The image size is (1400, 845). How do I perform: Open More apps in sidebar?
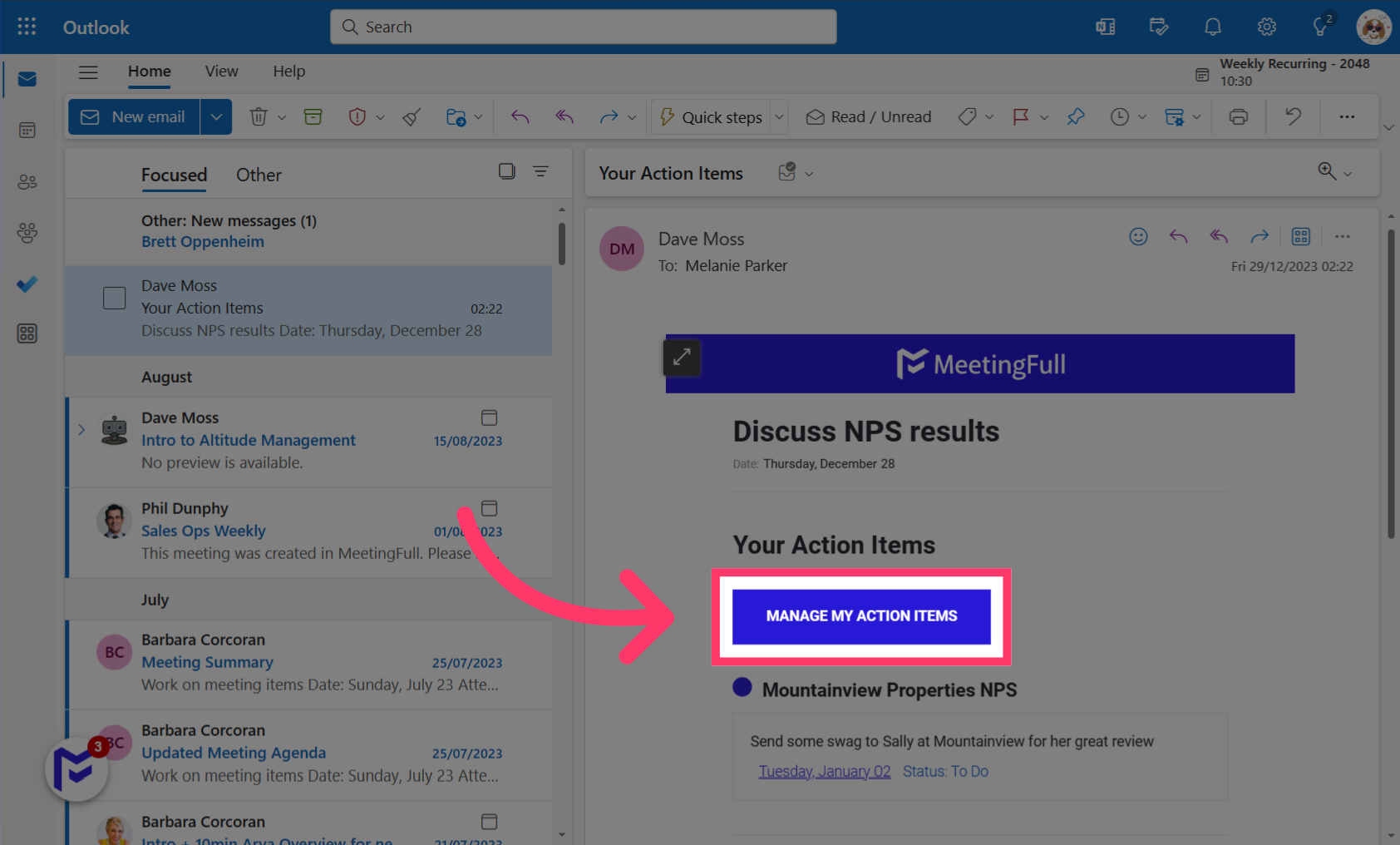tap(27, 334)
